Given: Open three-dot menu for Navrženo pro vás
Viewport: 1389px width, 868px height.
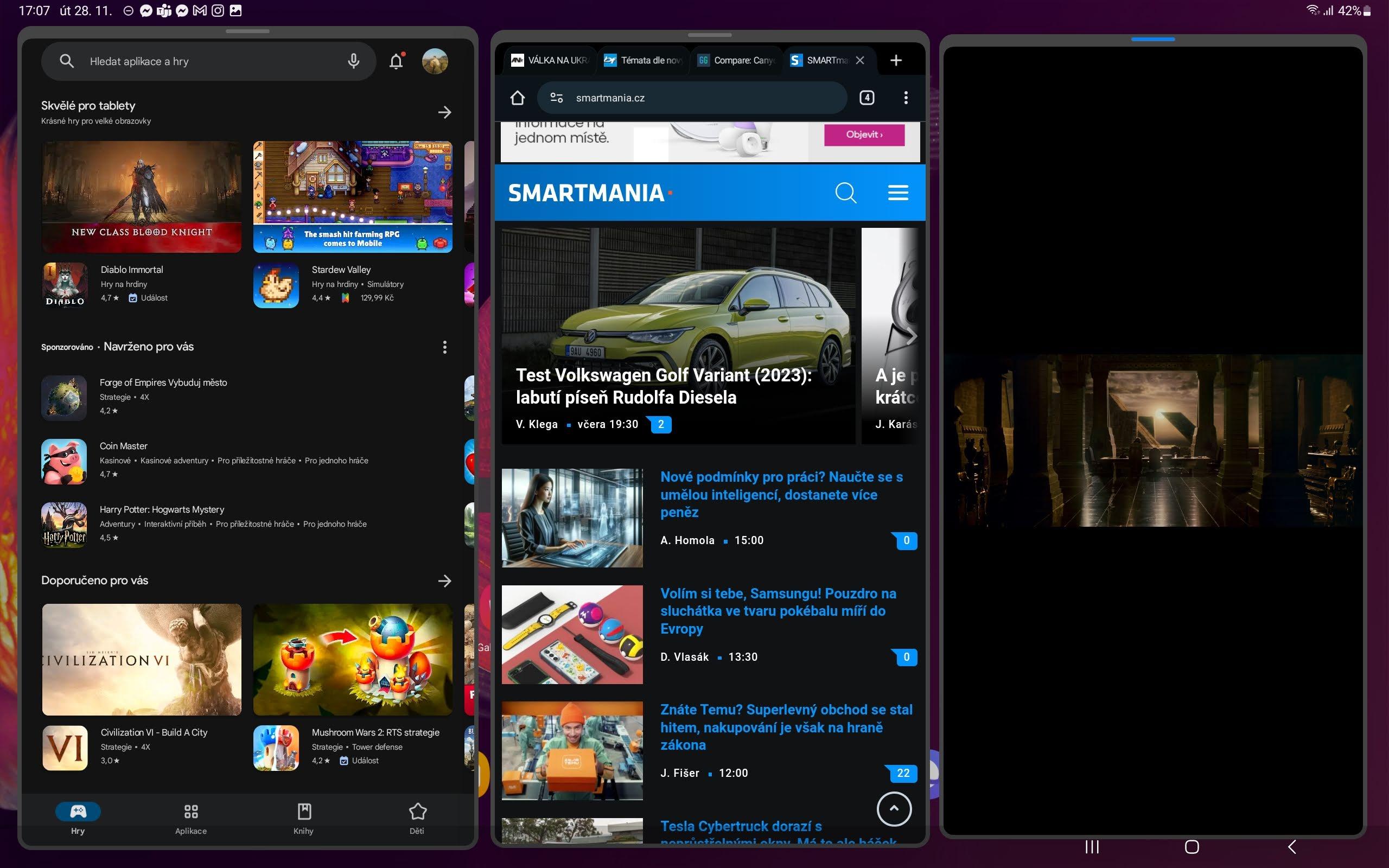Looking at the screenshot, I should (x=444, y=347).
